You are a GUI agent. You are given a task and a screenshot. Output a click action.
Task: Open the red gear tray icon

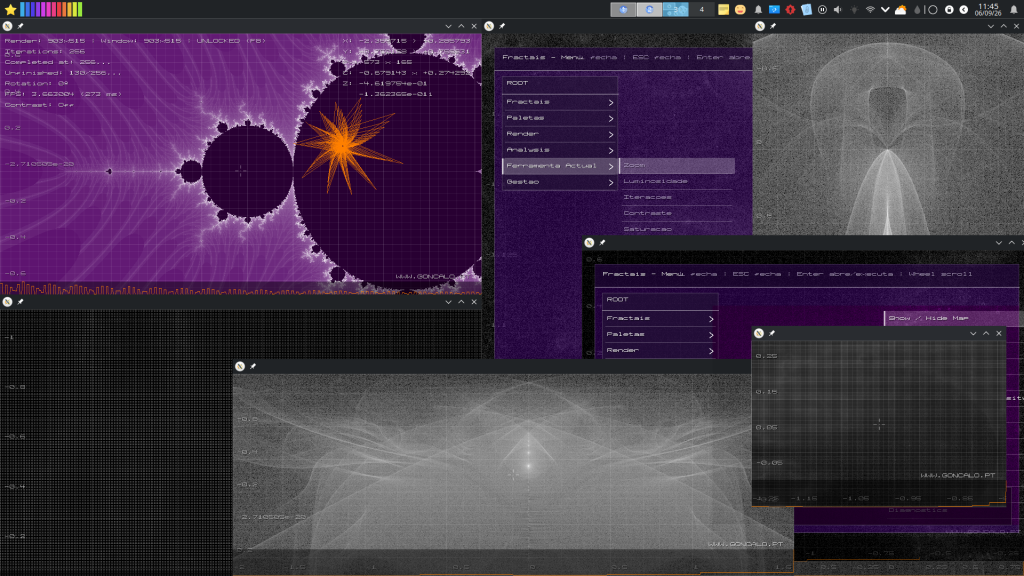click(790, 10)
